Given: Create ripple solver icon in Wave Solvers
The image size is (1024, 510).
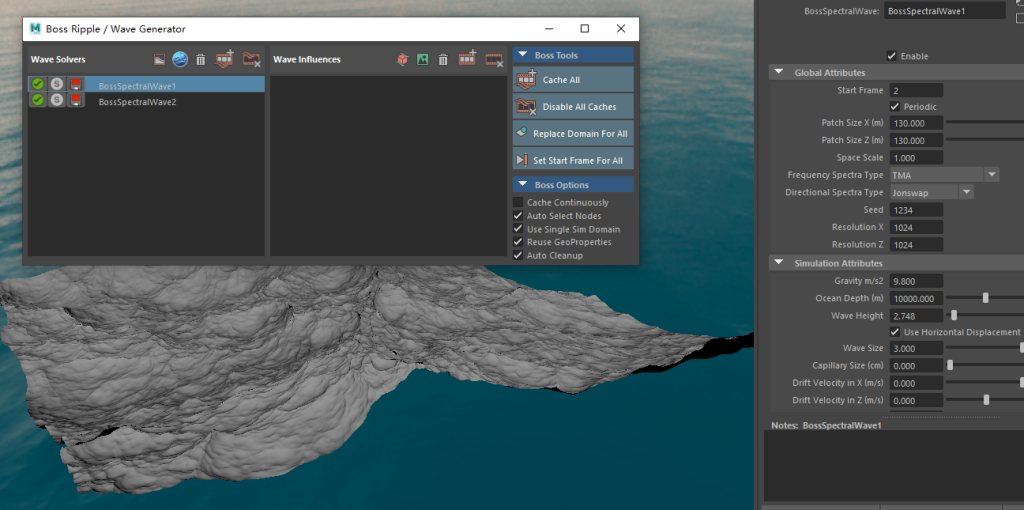Looking at the screenshot, I should click(159, 59).
